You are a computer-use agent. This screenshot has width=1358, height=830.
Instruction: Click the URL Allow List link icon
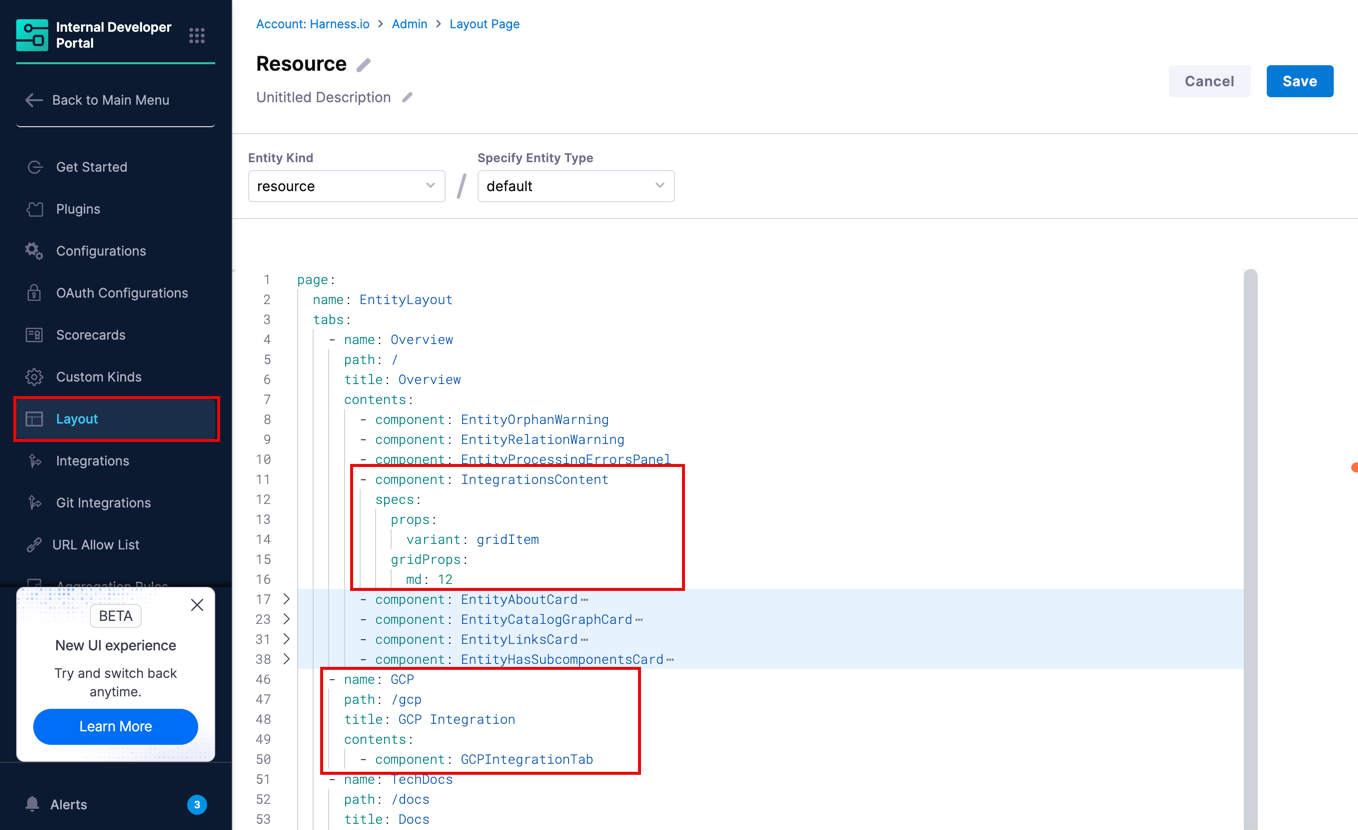pyautogui.click(x=34, y=545)
